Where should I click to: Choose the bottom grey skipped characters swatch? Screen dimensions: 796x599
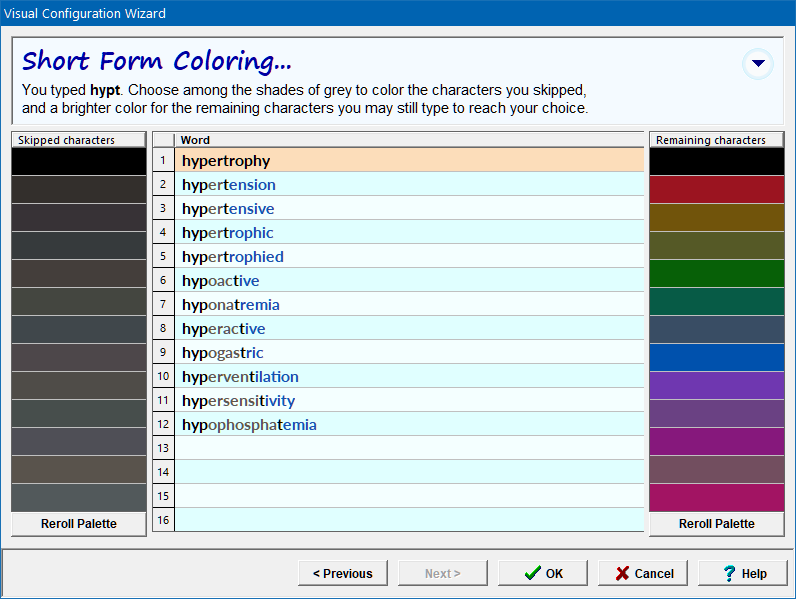point(79,497)
